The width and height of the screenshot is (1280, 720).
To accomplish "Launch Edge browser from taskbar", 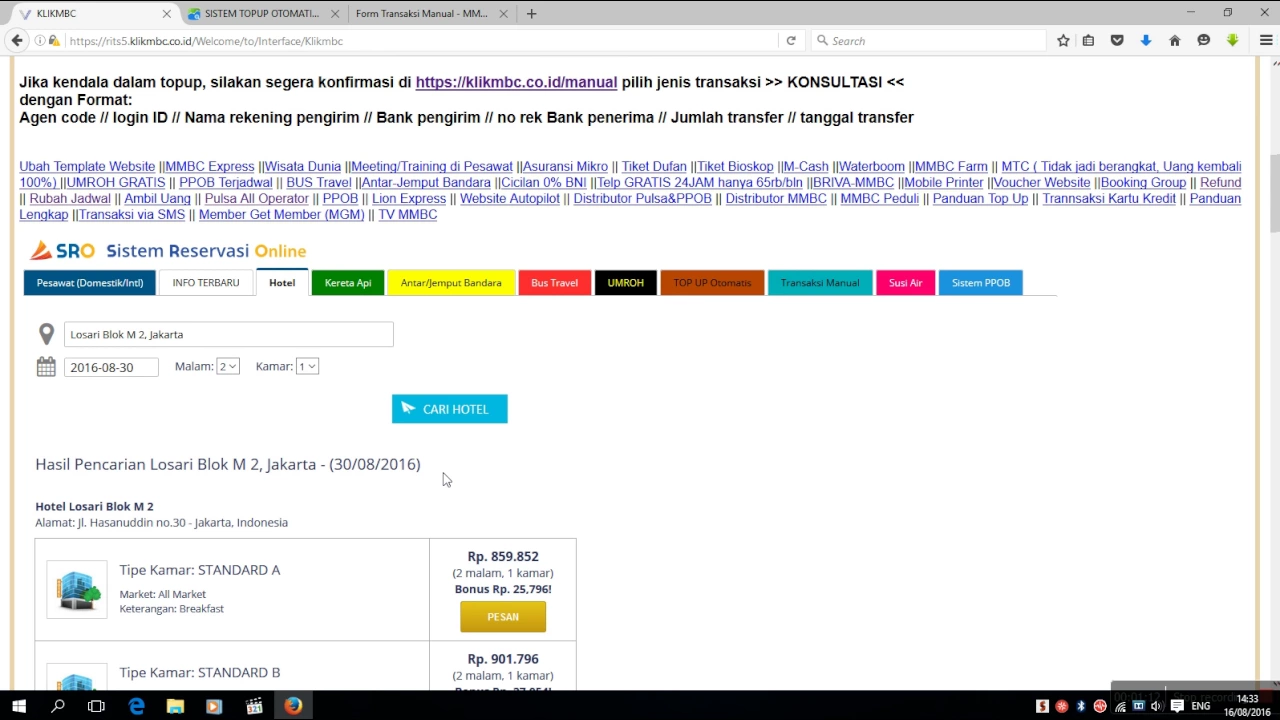I will [x=136, y=706].
